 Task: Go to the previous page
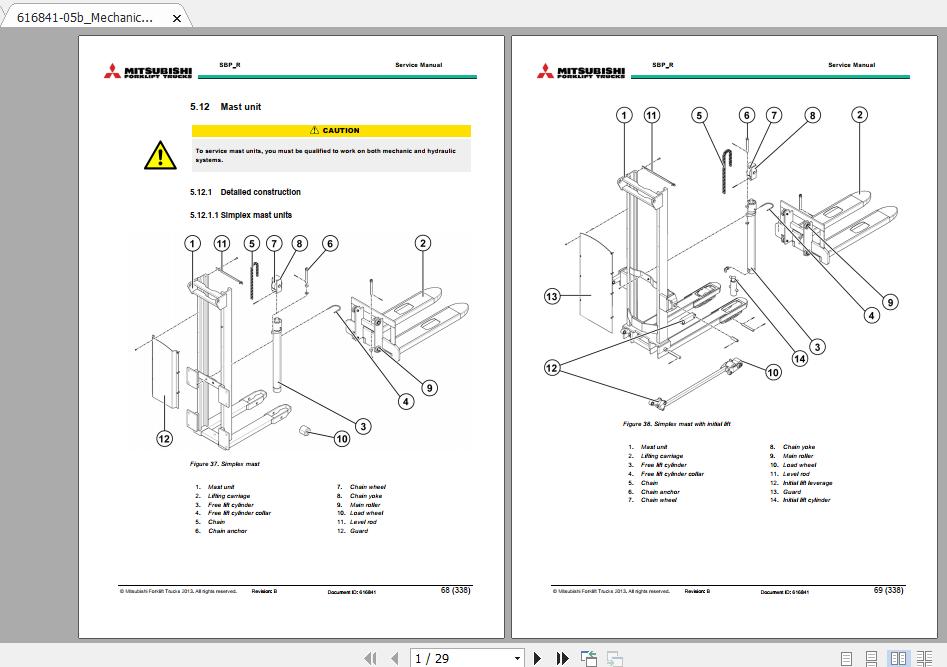click(x=394, y=659)
